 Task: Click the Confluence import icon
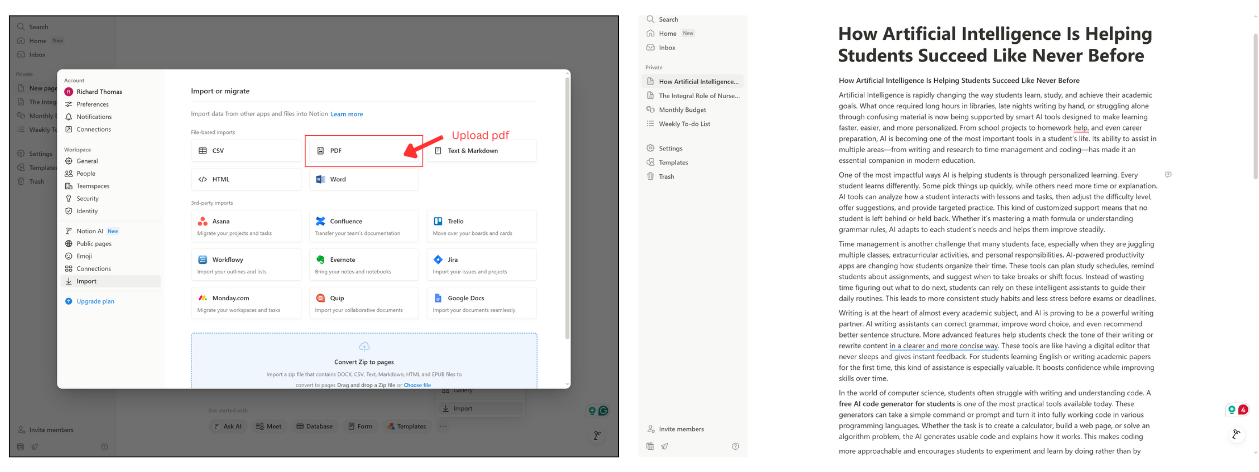[x=320, y=221]
